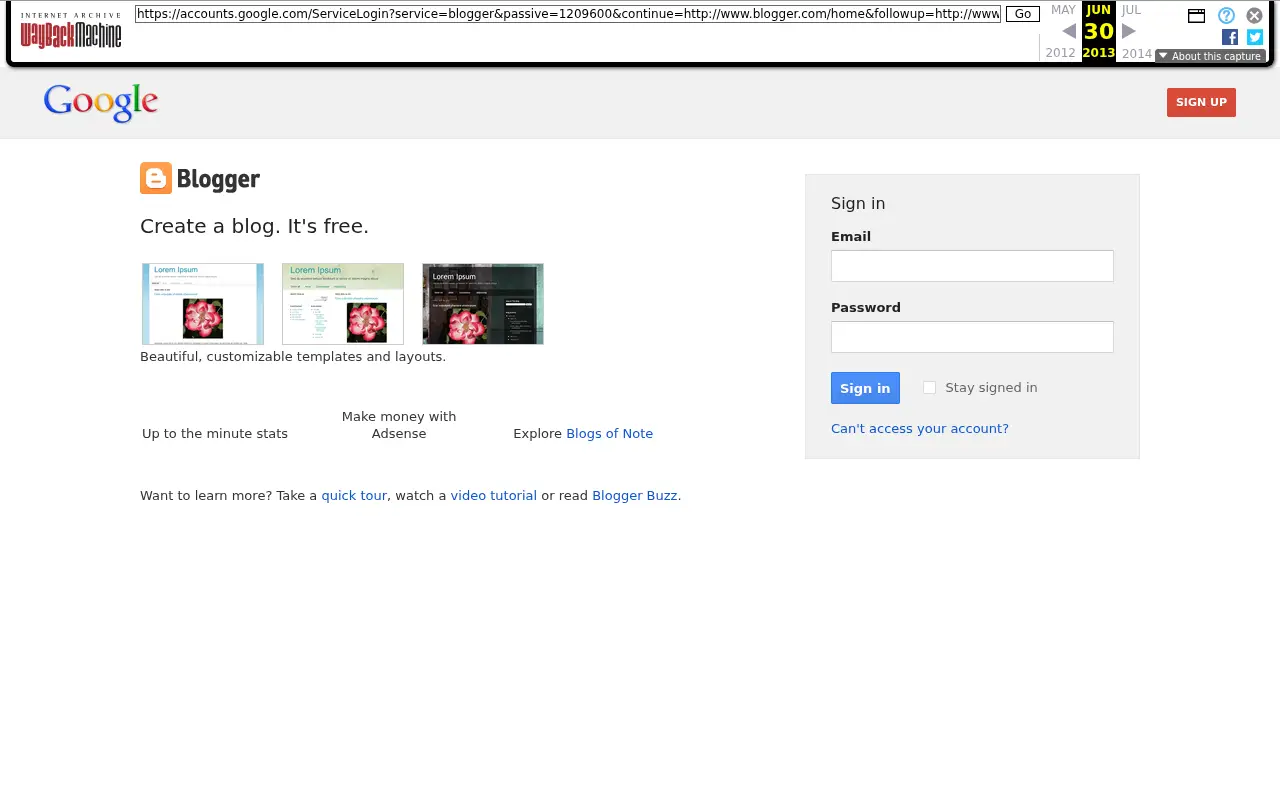Toggle Stay signed in checkbox
This screenshot has height=800, width=1280.
(x=929, y=388)
